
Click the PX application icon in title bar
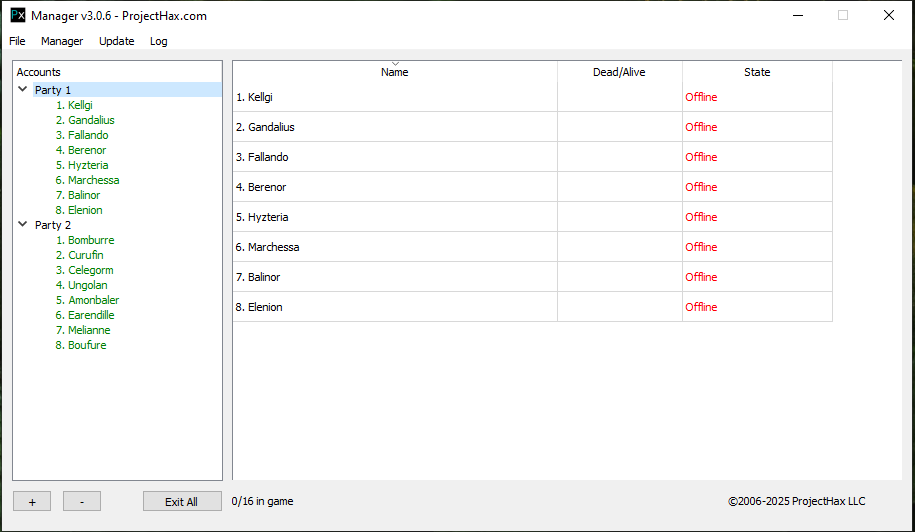[18, 15]
